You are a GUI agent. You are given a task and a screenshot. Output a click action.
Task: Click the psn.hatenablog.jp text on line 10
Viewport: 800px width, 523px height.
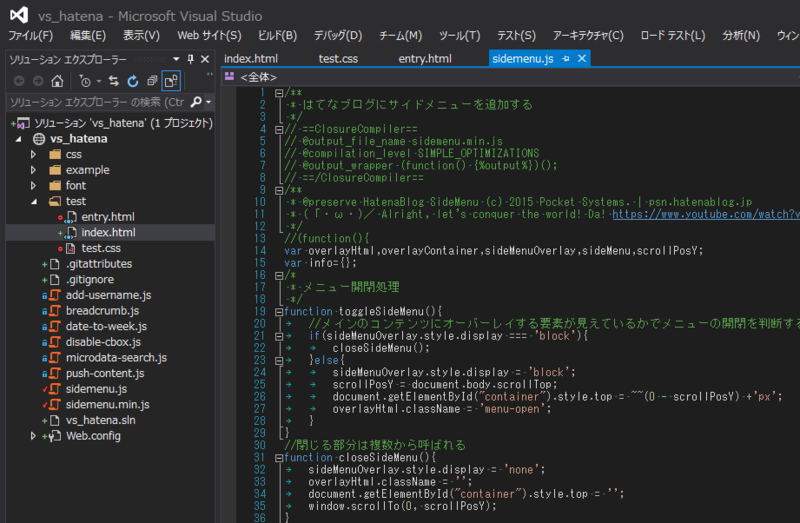(x=701, y=202)
